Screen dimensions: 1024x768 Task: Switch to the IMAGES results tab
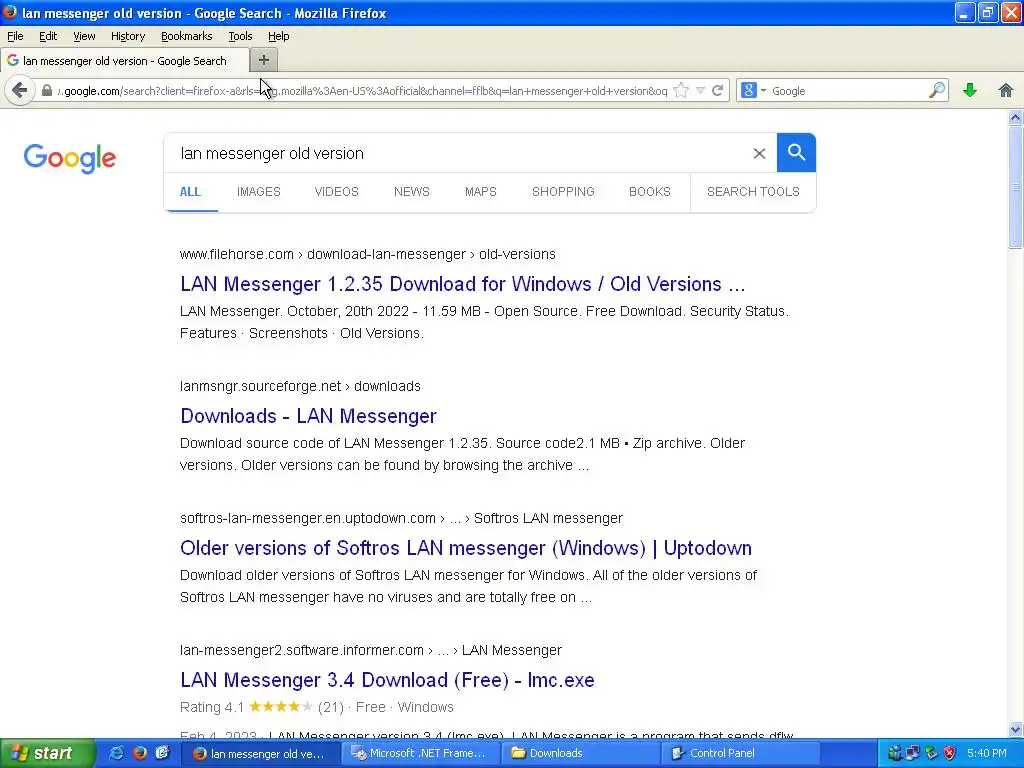click(x=259, y=192)
